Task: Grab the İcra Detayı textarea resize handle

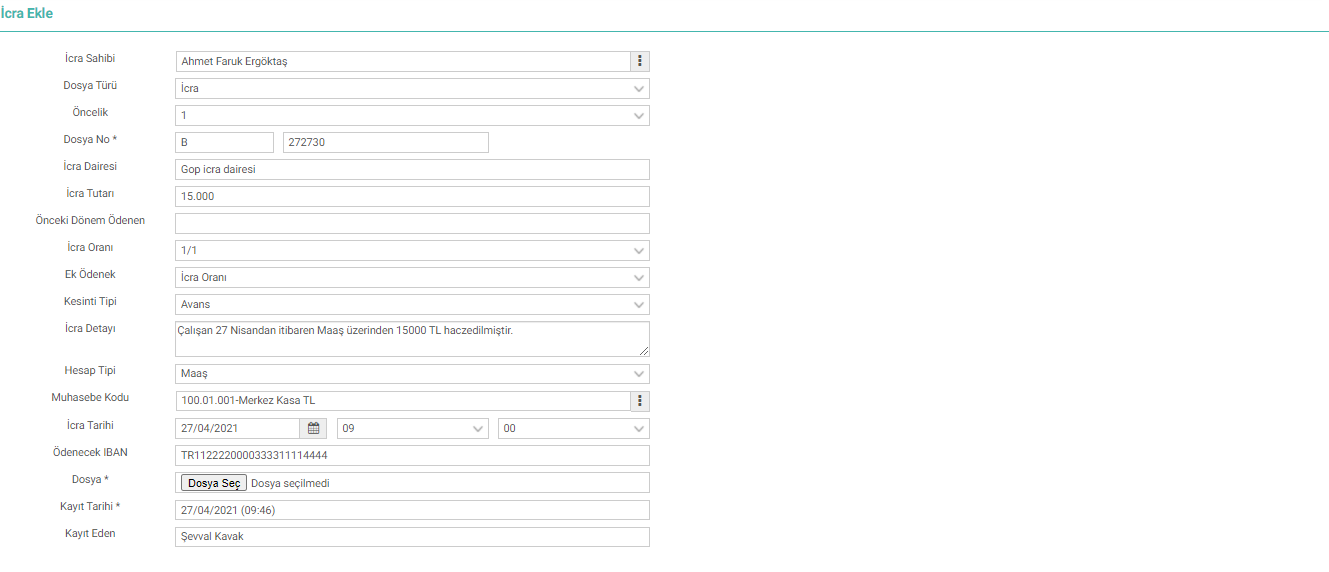Action: (x=644, y=351)
